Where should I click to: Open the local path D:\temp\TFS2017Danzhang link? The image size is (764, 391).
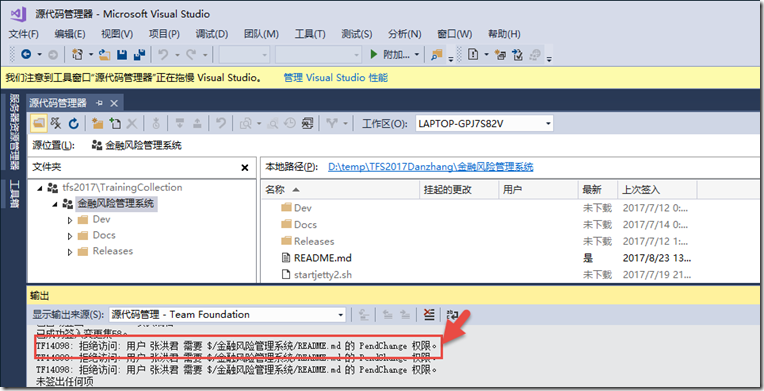coord(431,167)
